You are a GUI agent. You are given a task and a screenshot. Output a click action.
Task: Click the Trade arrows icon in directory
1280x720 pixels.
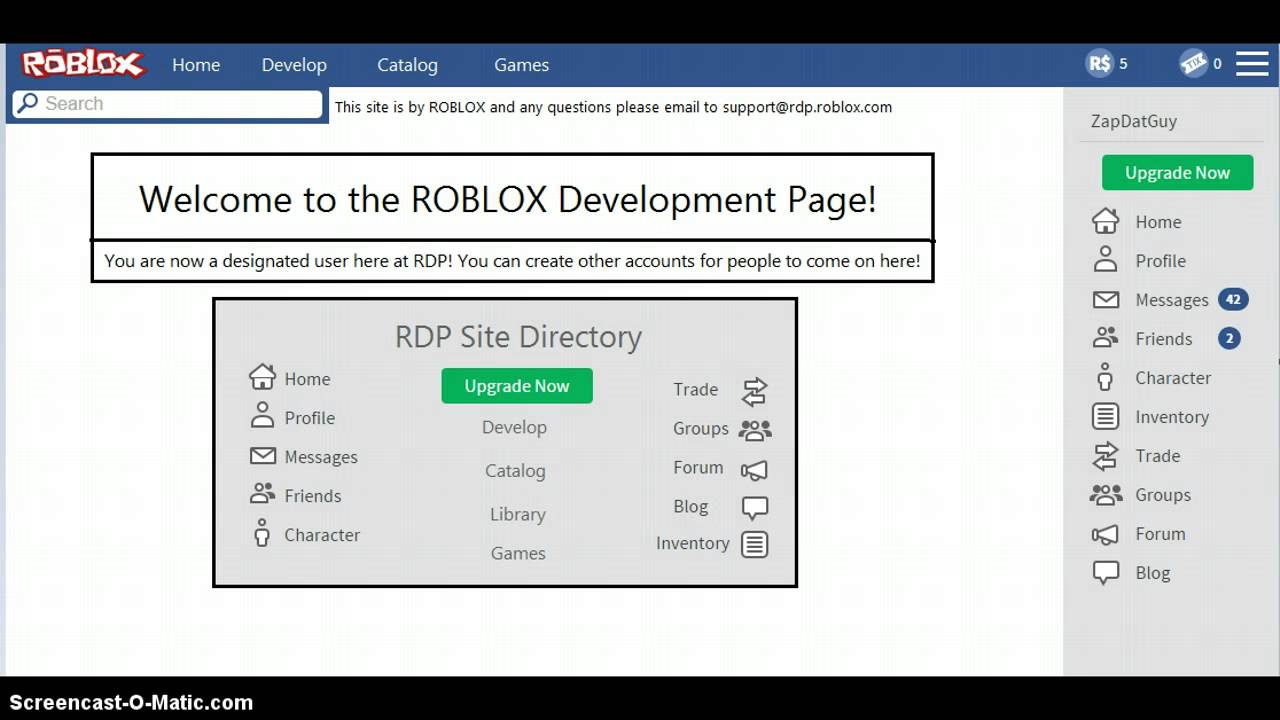click(755, 391)
